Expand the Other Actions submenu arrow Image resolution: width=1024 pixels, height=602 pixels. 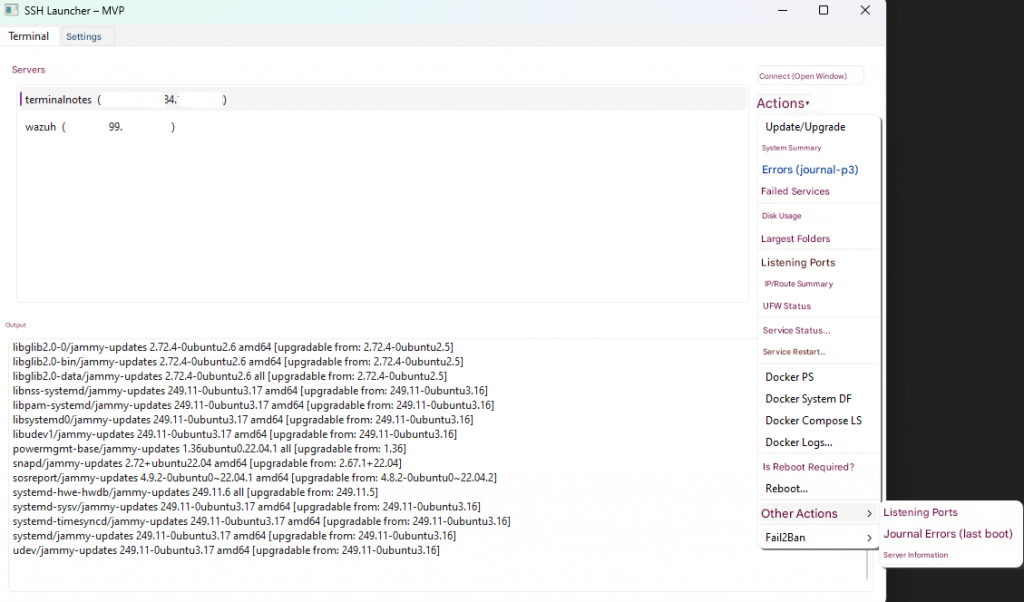[x=868, y=514]
